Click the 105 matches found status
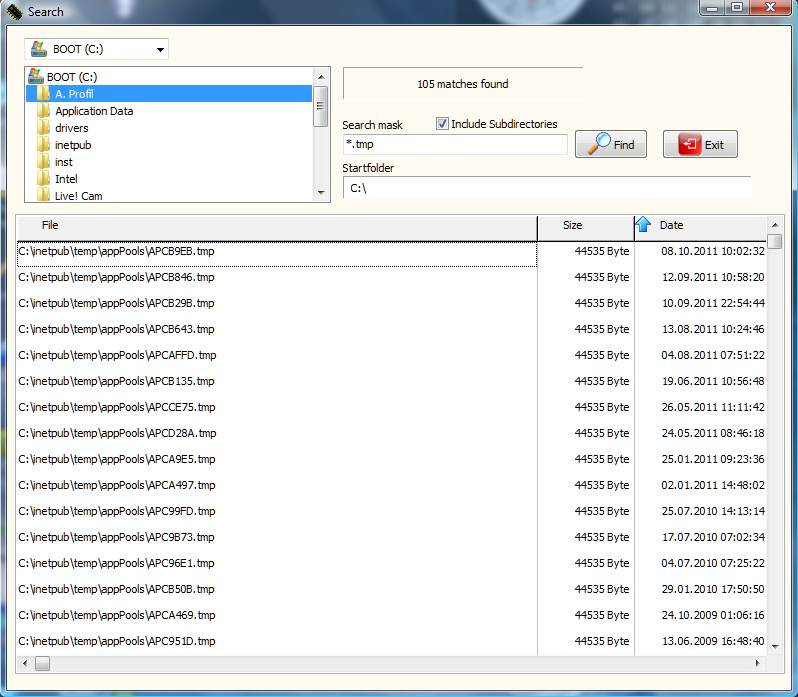The image size is (798, 697). [463, 84]
